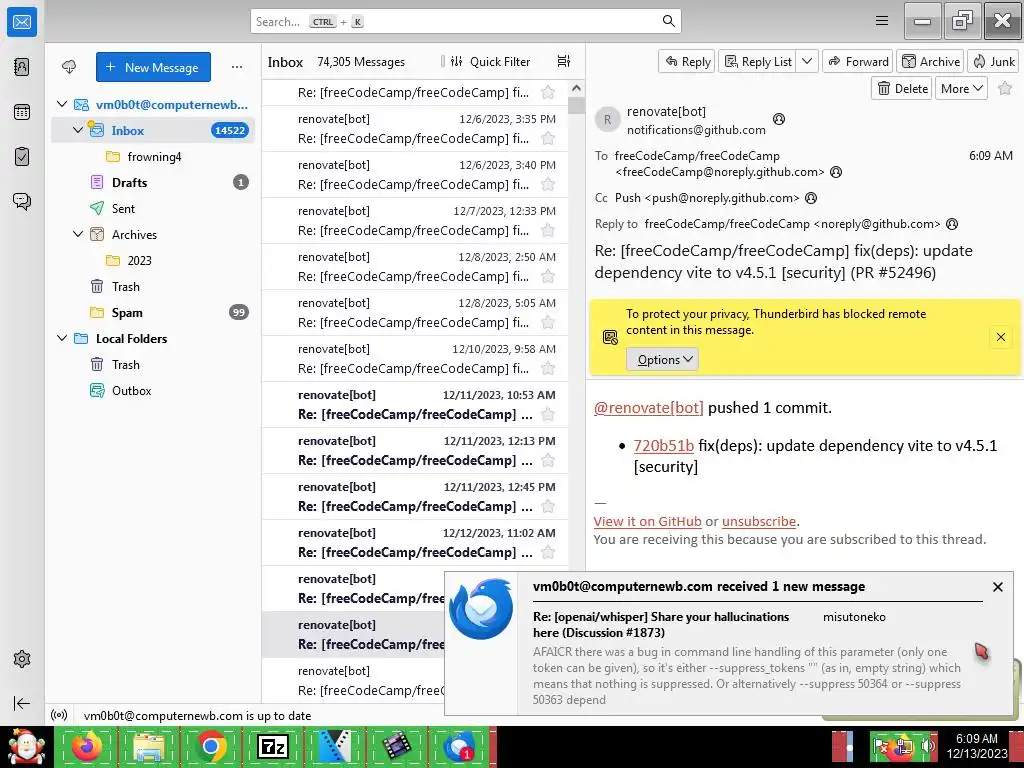Close the new message notification popup
The image size is (1024, 768).
coord(997,586)
